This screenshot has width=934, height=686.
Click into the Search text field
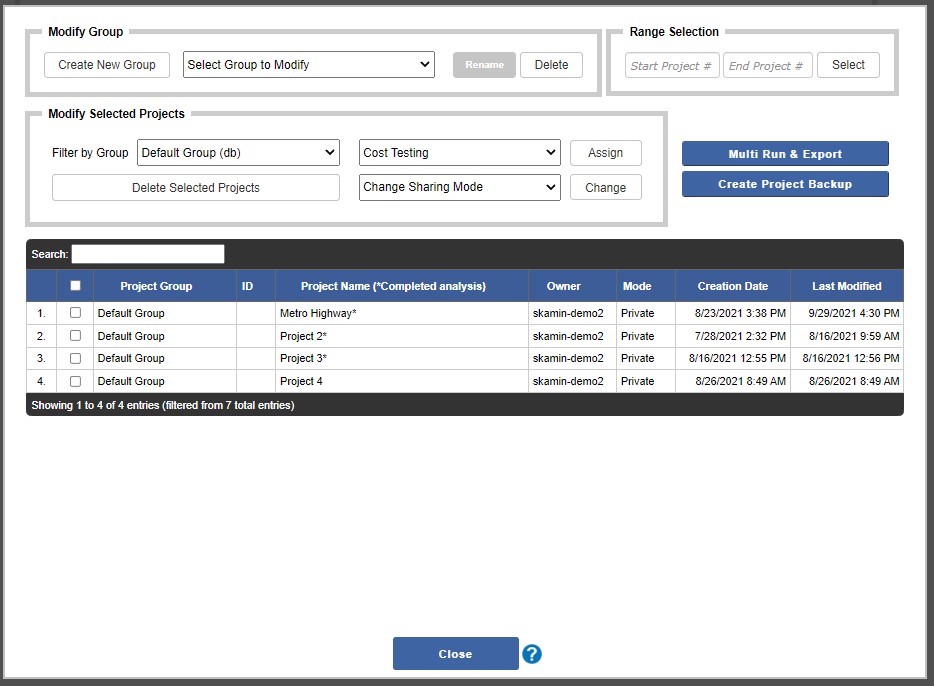(148, 254)
